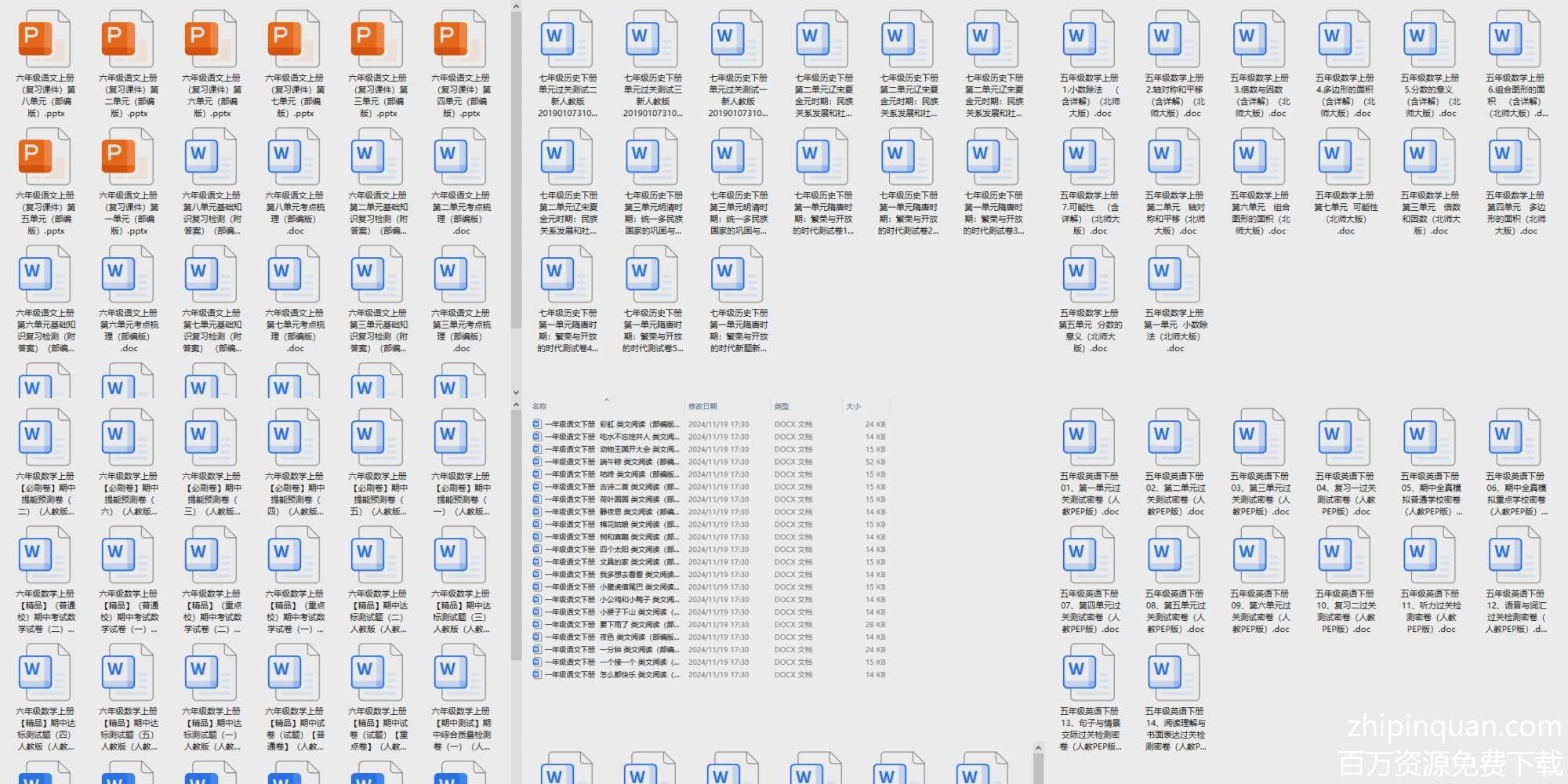Select 五年级数学上册 第七单元 可能性 document
The width and height of the screenshot is (1568, 784).
pyautogui.click(x=1345, y=157)
